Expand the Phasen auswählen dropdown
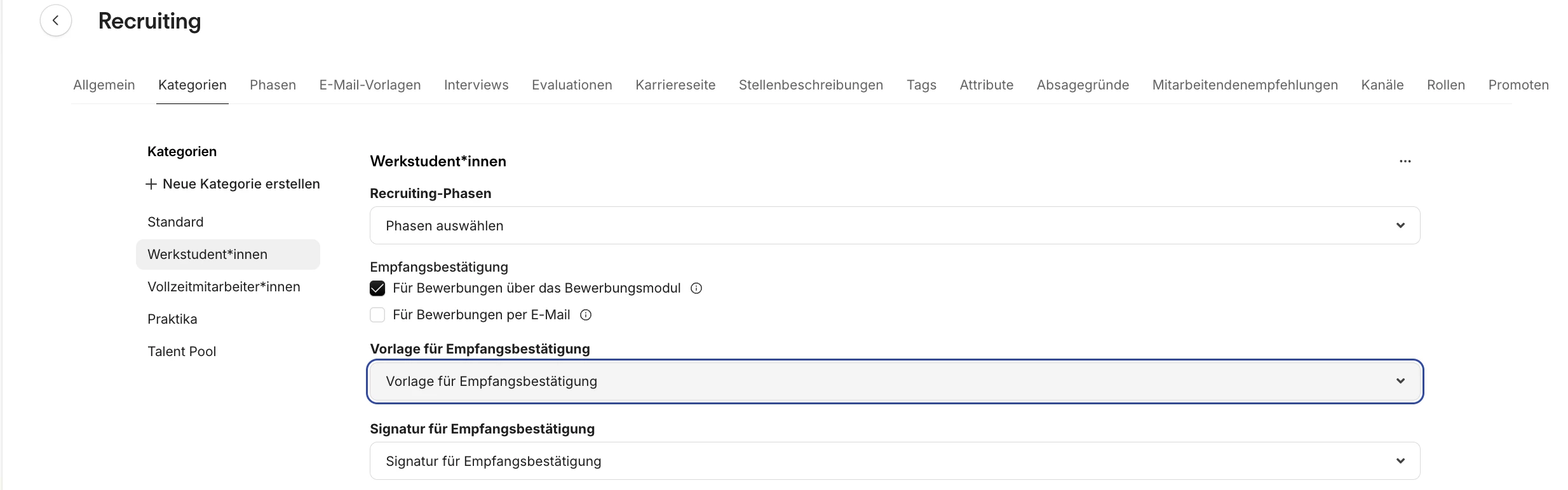 point(895,225)
